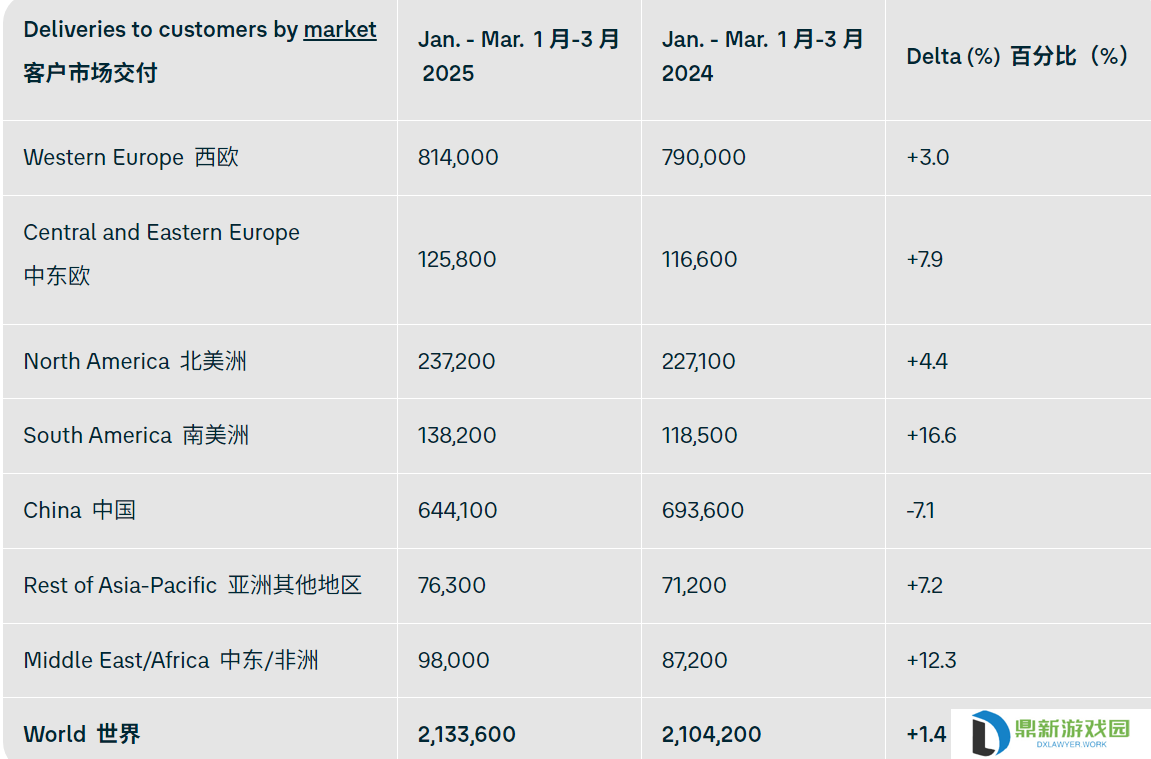Click the bold World row label
The image size is (1151, 759).
tap(81, 734)
